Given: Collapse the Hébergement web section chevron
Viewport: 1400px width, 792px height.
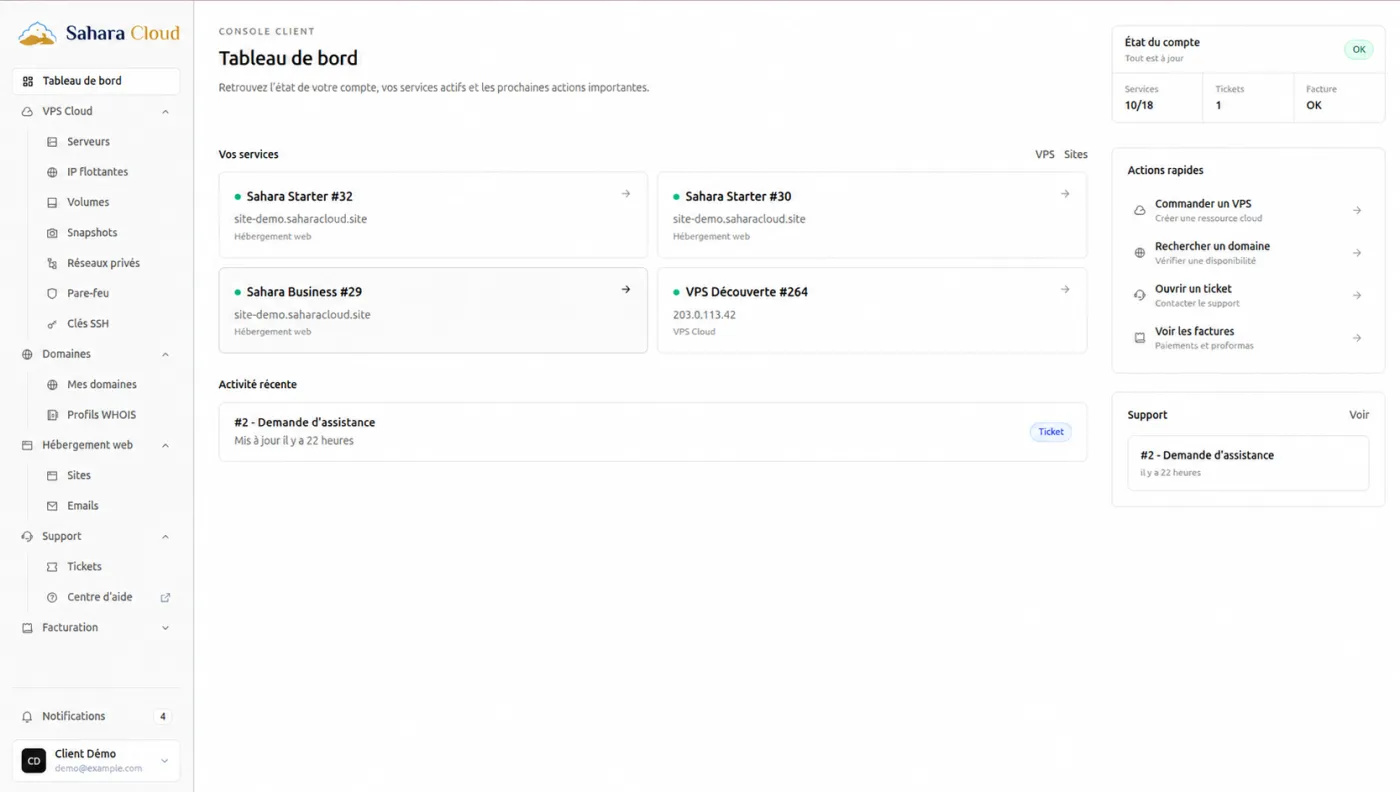Looking at the screenshot, I should (165, 445).
